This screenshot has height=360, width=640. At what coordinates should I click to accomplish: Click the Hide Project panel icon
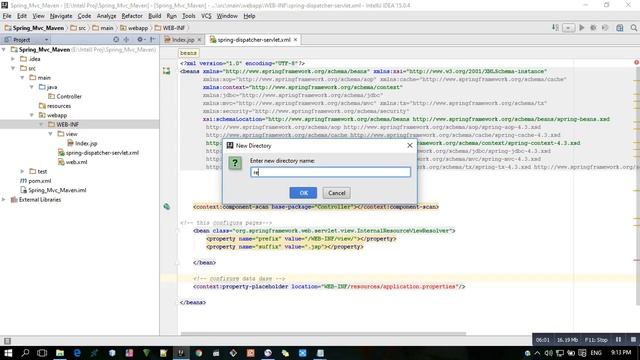pos(152,40)
